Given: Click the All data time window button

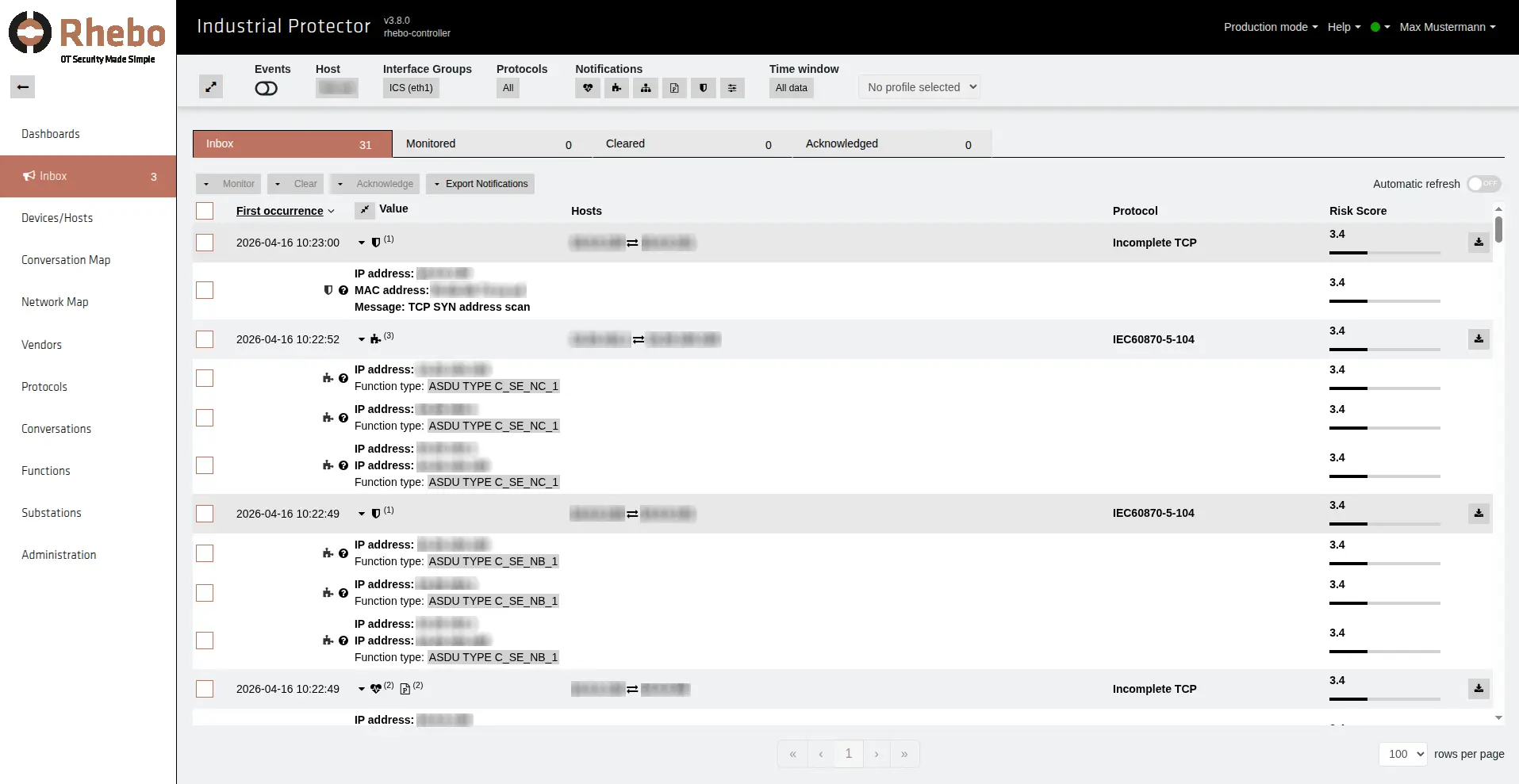Looking at the screenshot, I should (792, 88).
